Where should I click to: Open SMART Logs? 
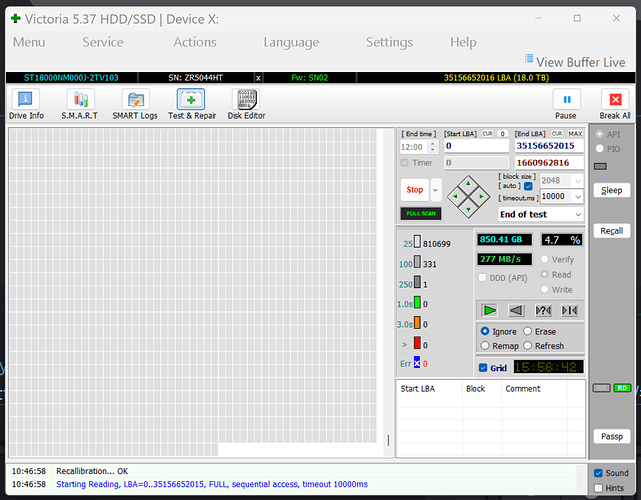pyautogui.click(x=135, y=104)
